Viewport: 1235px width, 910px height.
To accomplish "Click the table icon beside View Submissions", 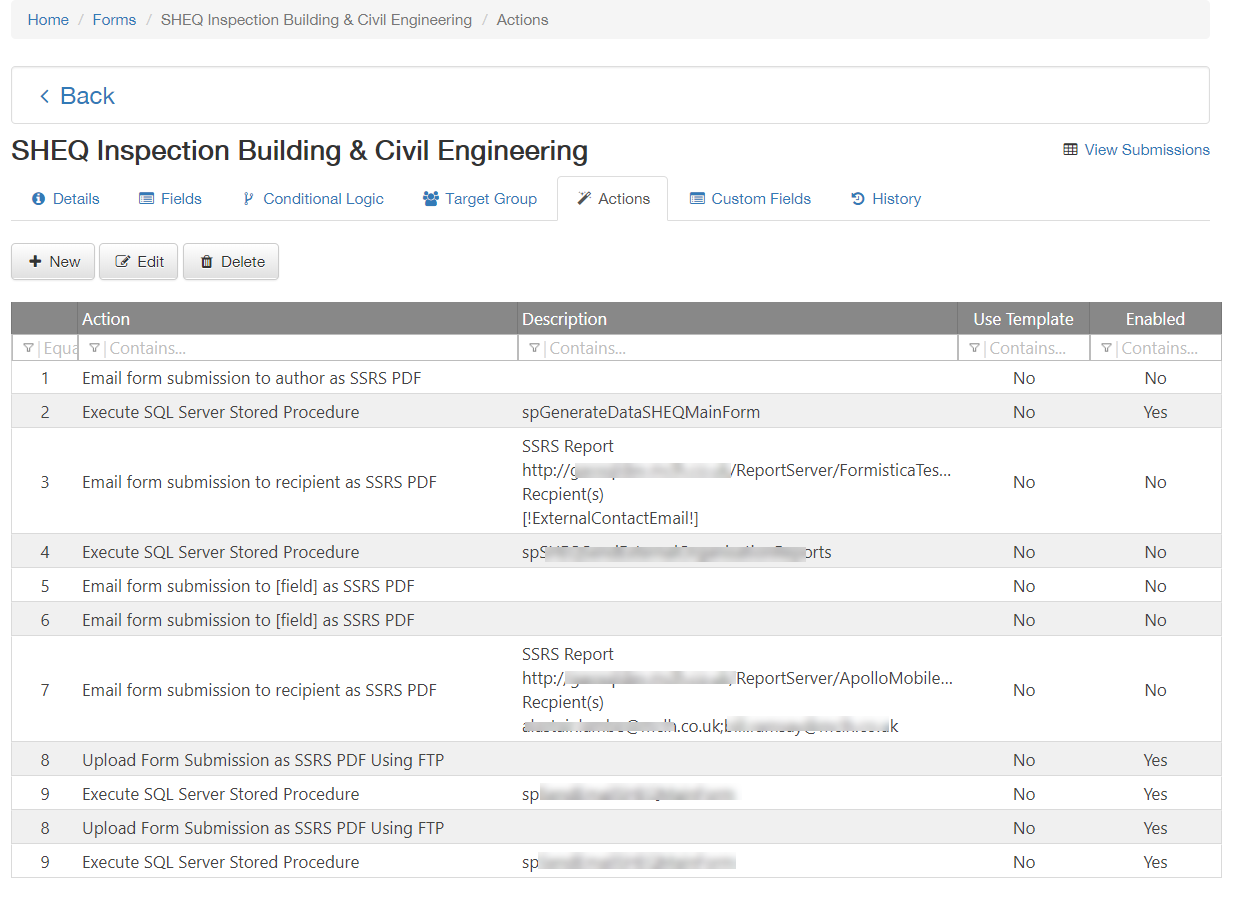I will point(1070,150).
